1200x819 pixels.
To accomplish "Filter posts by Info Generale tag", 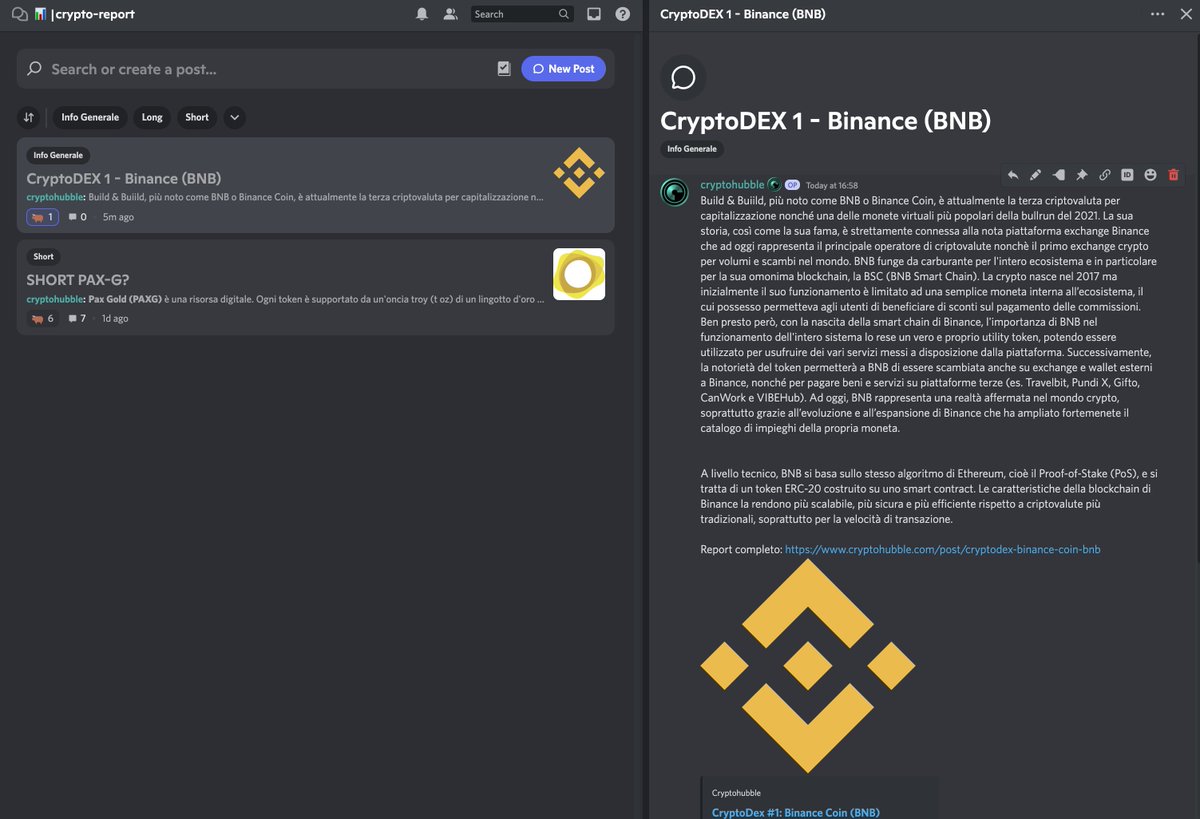I will coord(90,117).
